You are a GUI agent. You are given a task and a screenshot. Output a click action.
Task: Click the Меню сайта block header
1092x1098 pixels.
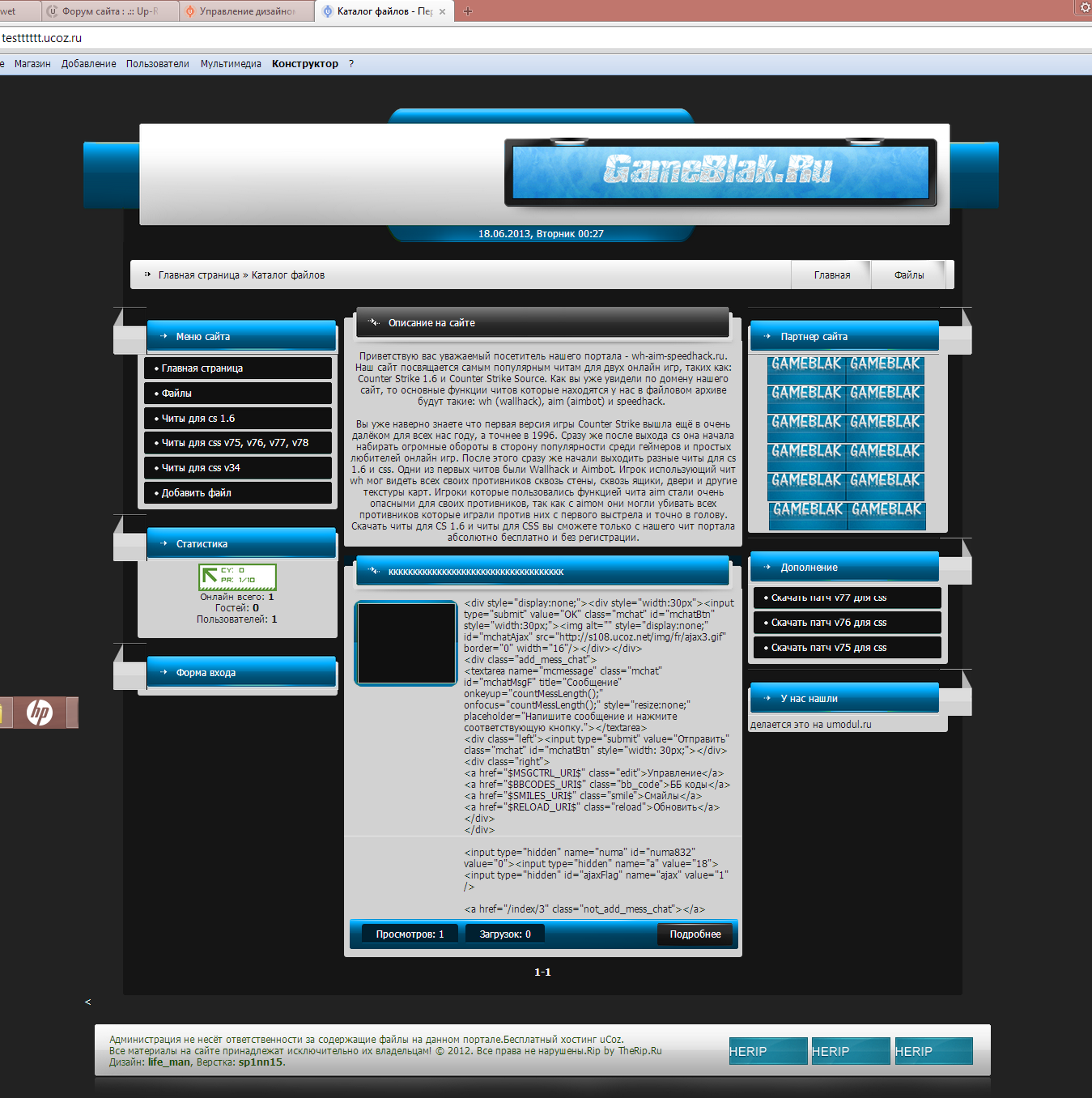pyautogui.click(x=241, y=336)
